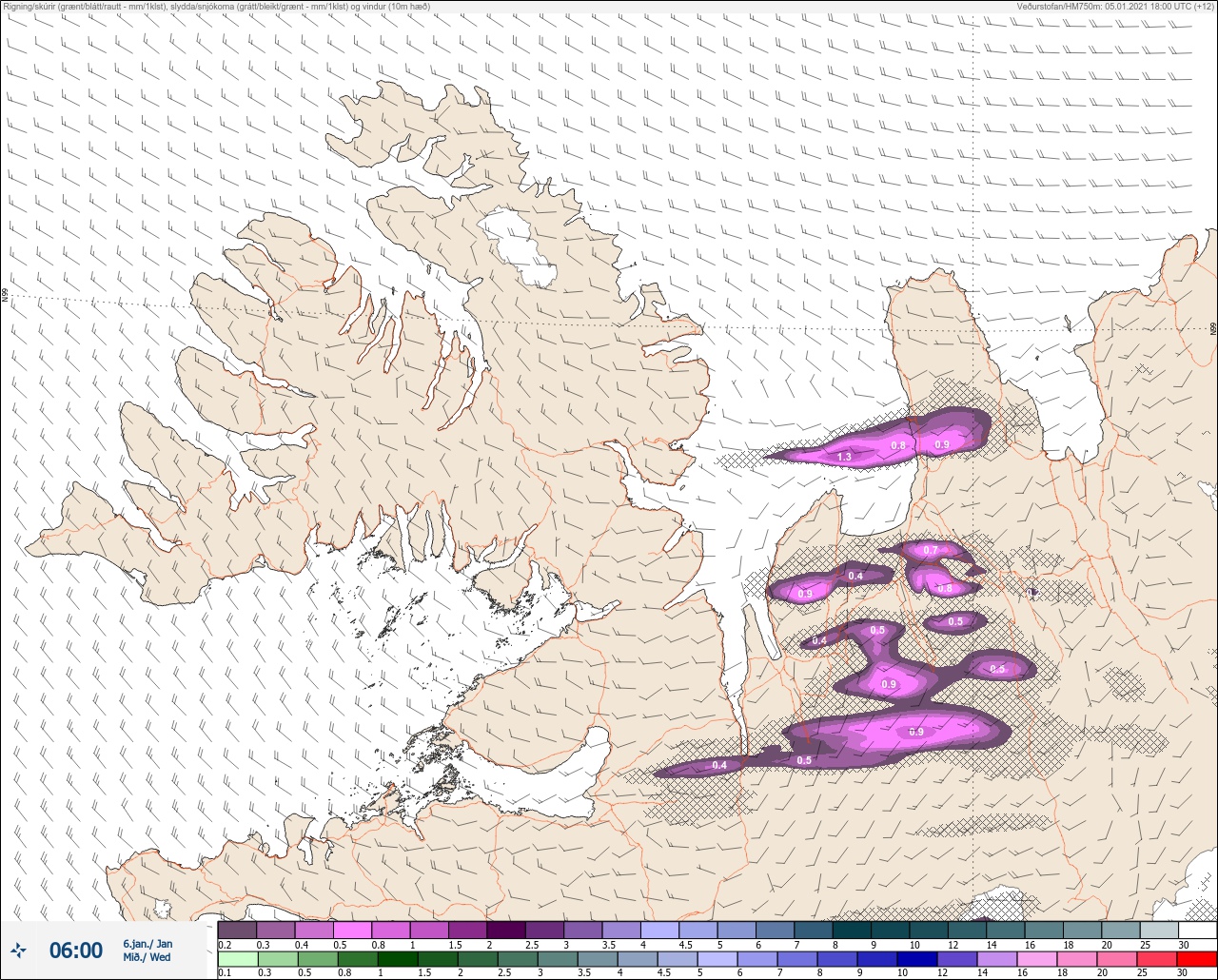Click the 0.7 precipitation value on the map
Screen dimensions: 1218x980
tap(931, 551)
